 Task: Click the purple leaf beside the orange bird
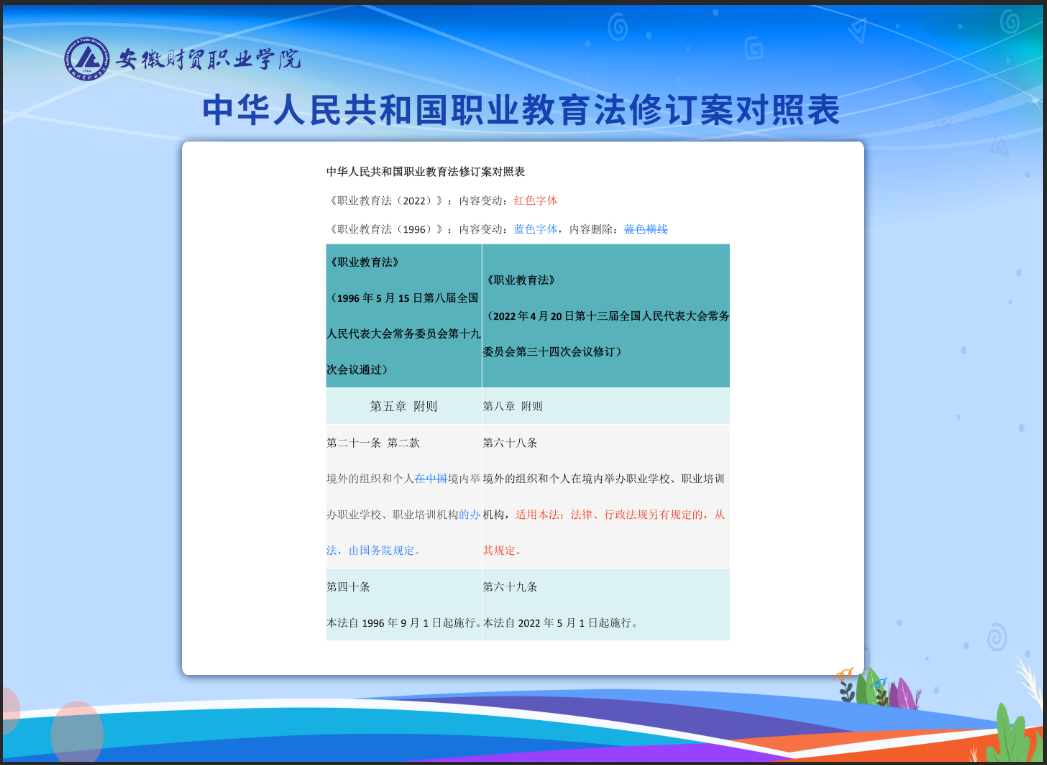click(905, 694)
